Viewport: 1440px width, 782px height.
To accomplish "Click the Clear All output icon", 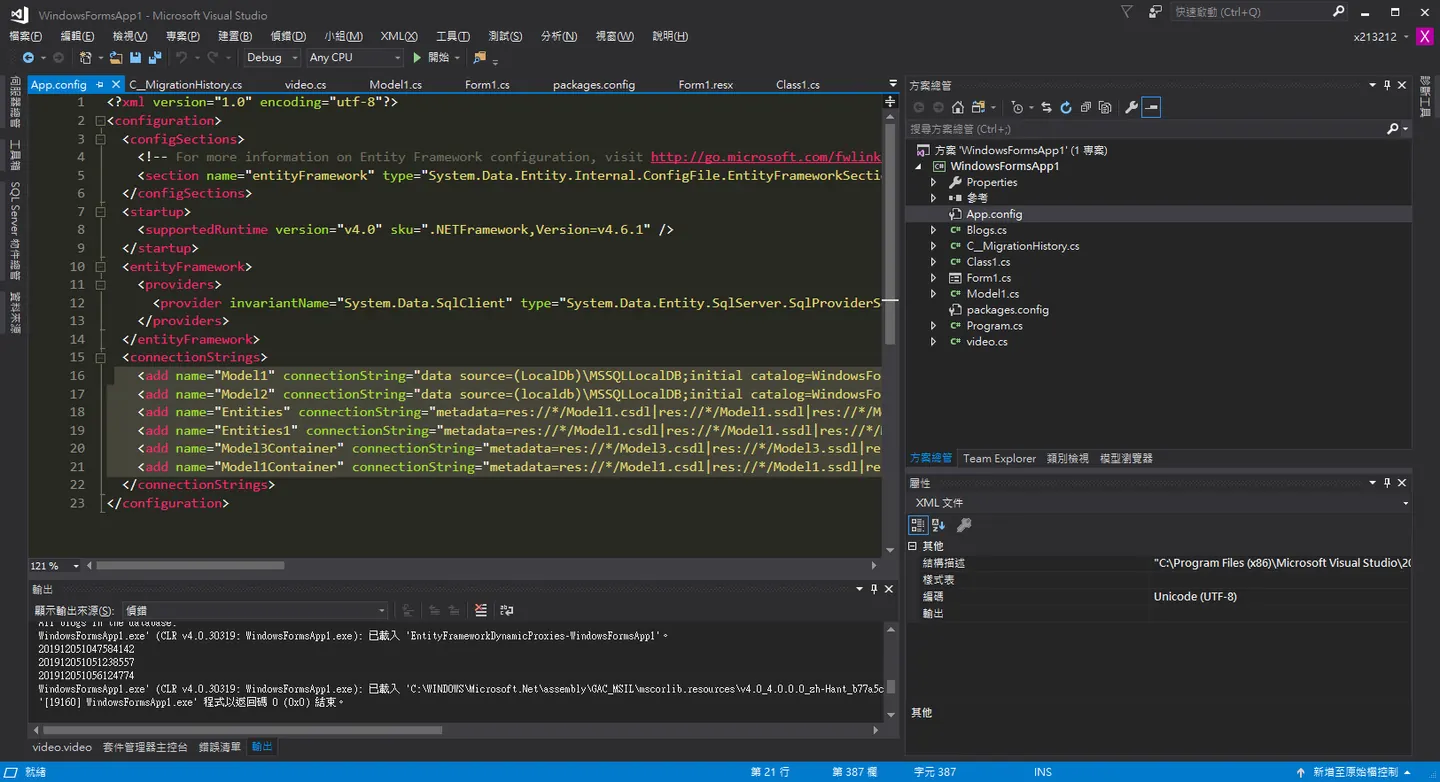I will (481, 610).
